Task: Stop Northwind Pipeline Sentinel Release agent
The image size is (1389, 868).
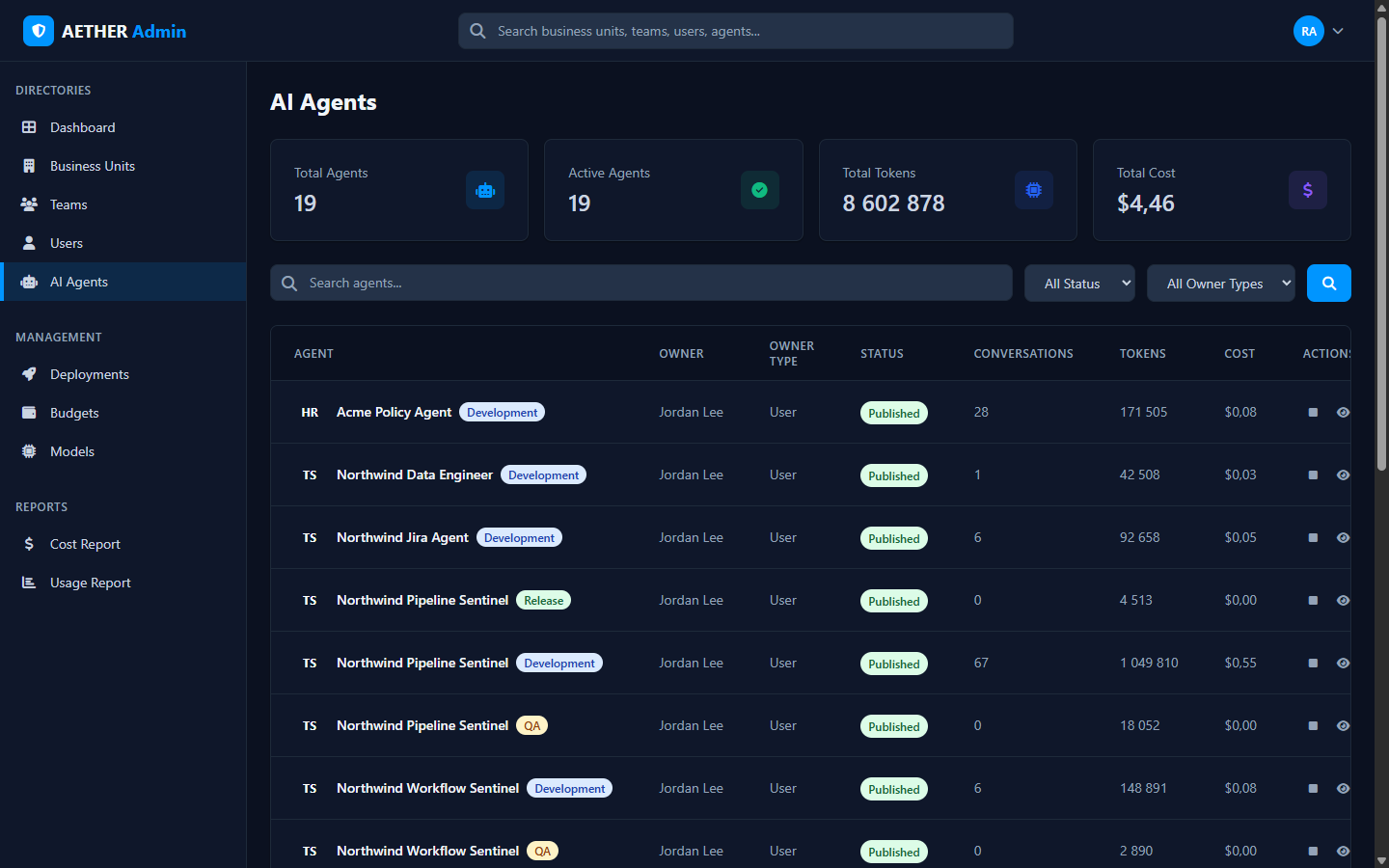Action: [1313, 600]
